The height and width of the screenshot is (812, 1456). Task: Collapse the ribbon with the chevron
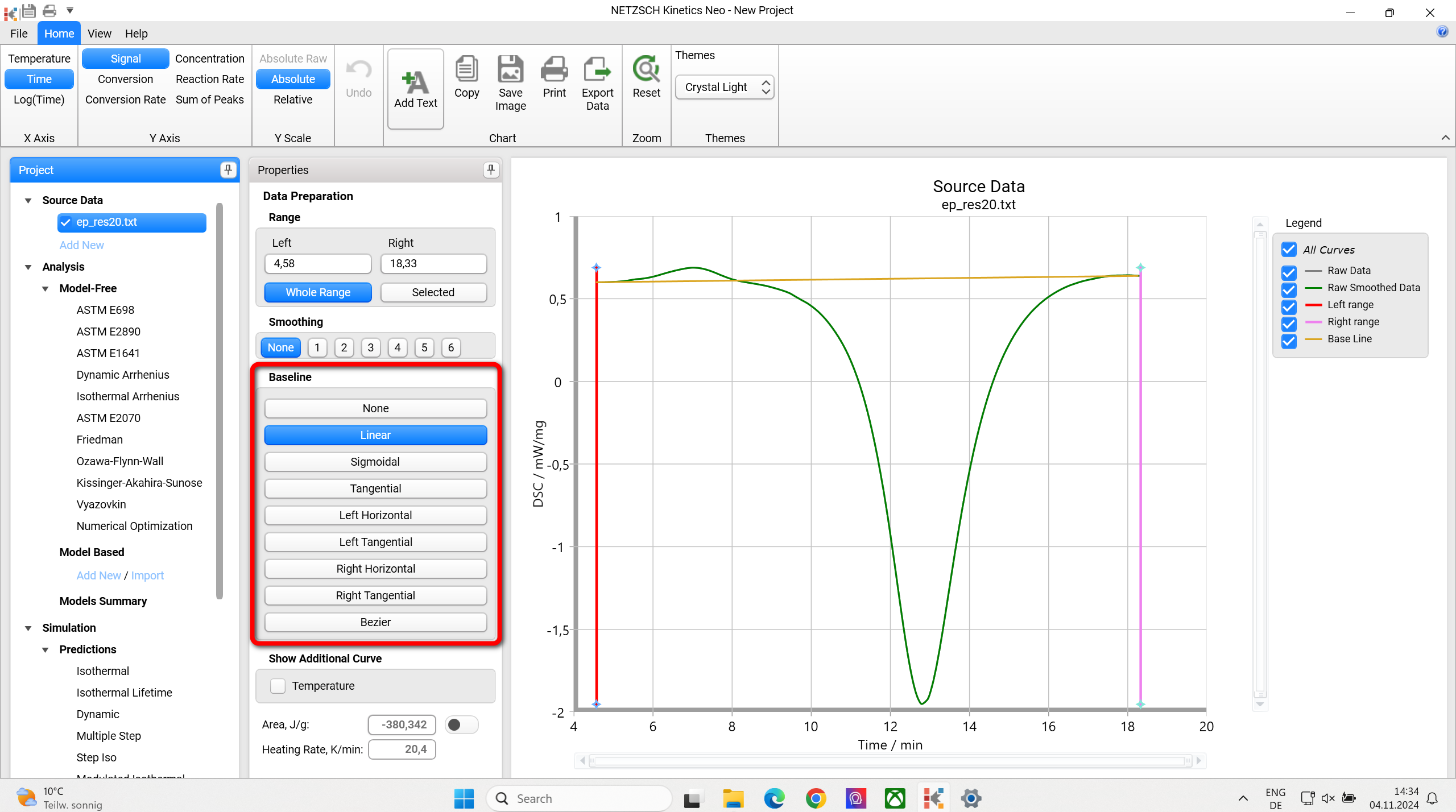pyautogui.click(x=1445, y=138)
